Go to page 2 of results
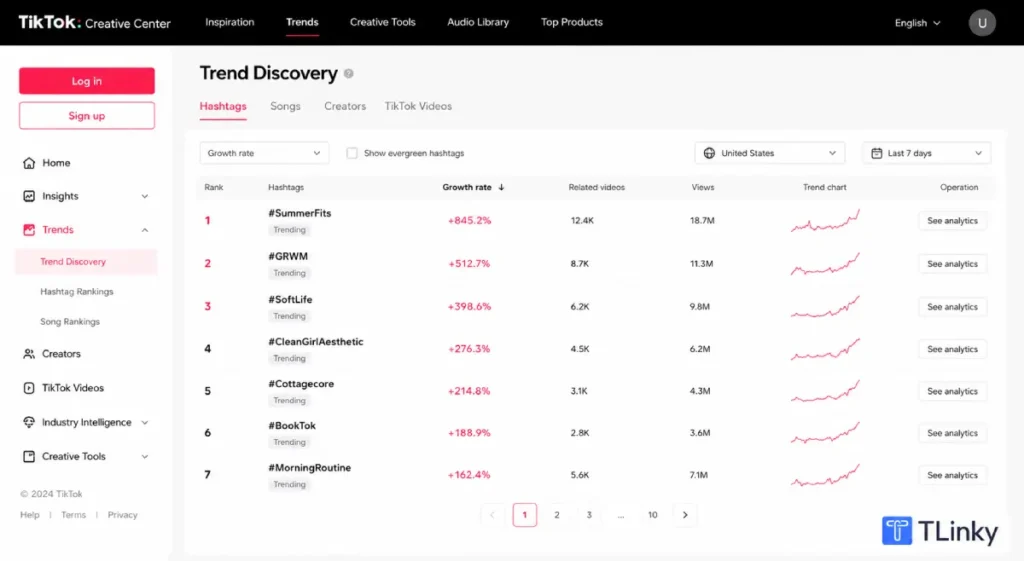The image size is (1024, 561). point(556,515)
